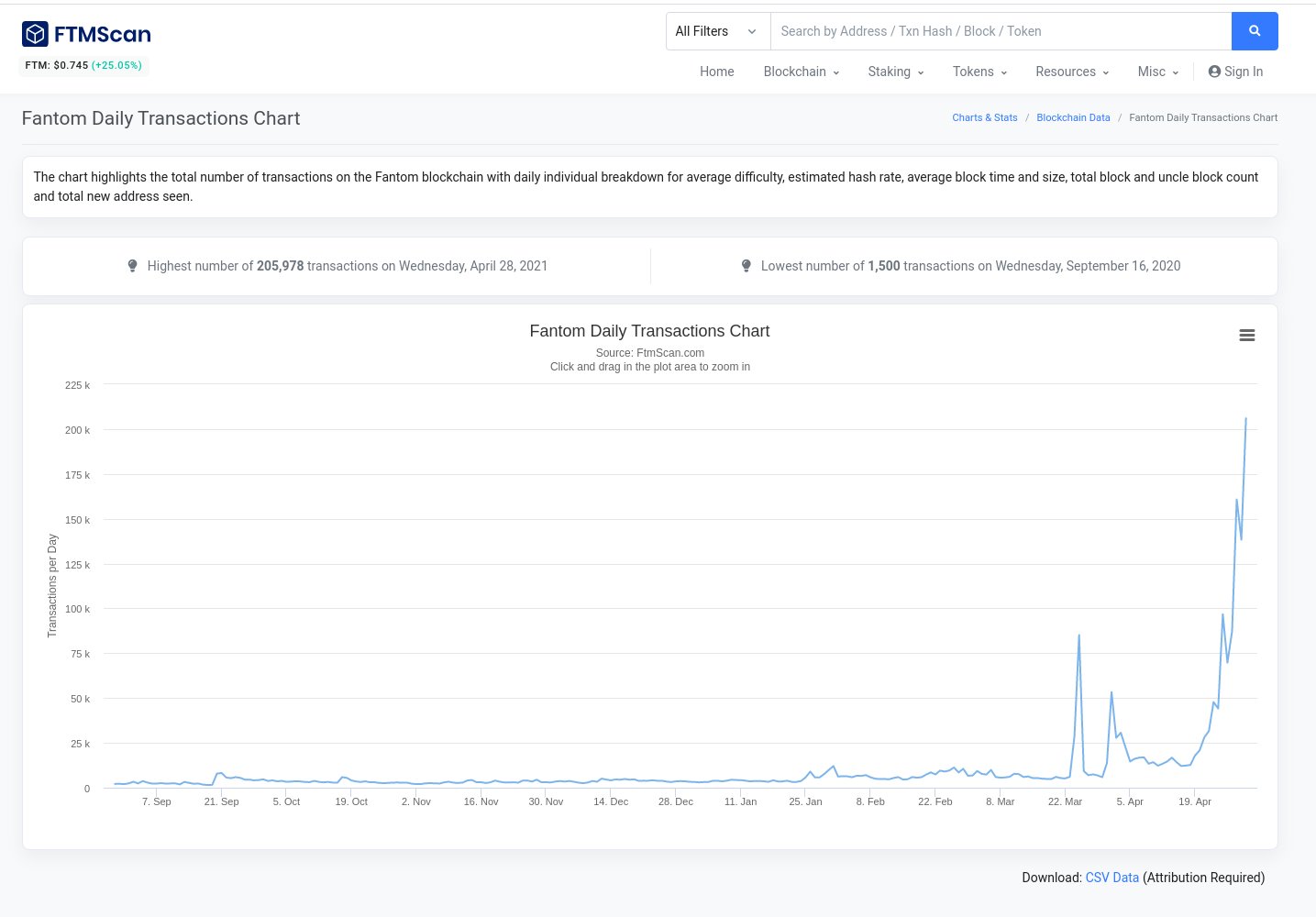
Task: Click the Fantom Daily Transactions Chart page heading
Action: click(160, 118)
